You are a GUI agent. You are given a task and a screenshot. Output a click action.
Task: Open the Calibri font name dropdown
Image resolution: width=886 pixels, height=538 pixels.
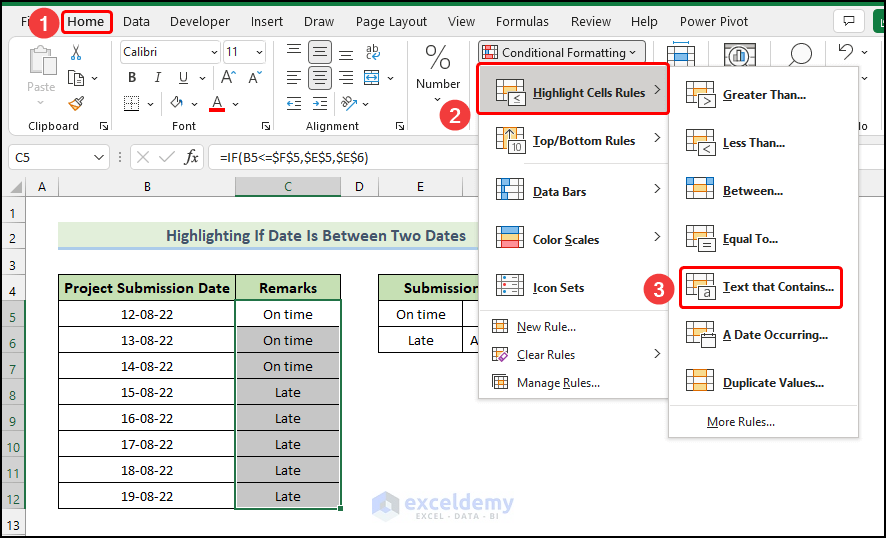215,53
